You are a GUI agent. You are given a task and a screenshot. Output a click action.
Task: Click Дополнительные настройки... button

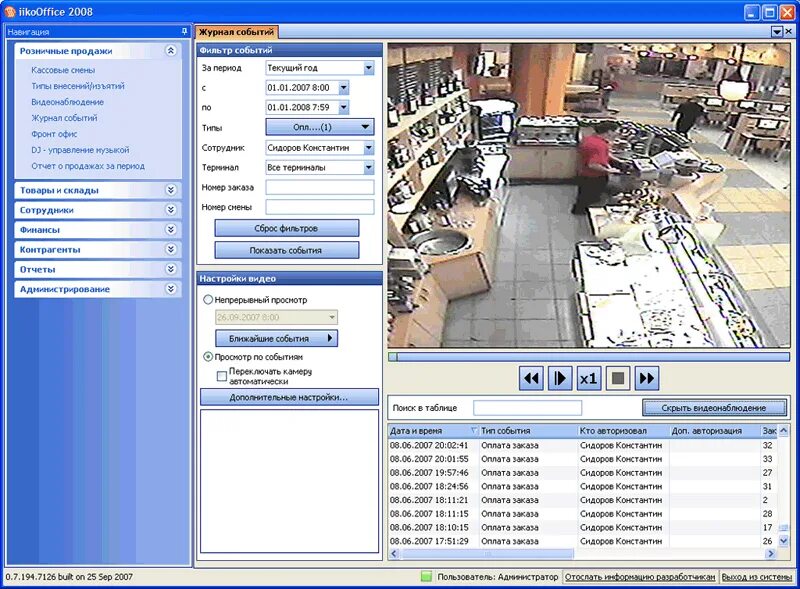289,397
